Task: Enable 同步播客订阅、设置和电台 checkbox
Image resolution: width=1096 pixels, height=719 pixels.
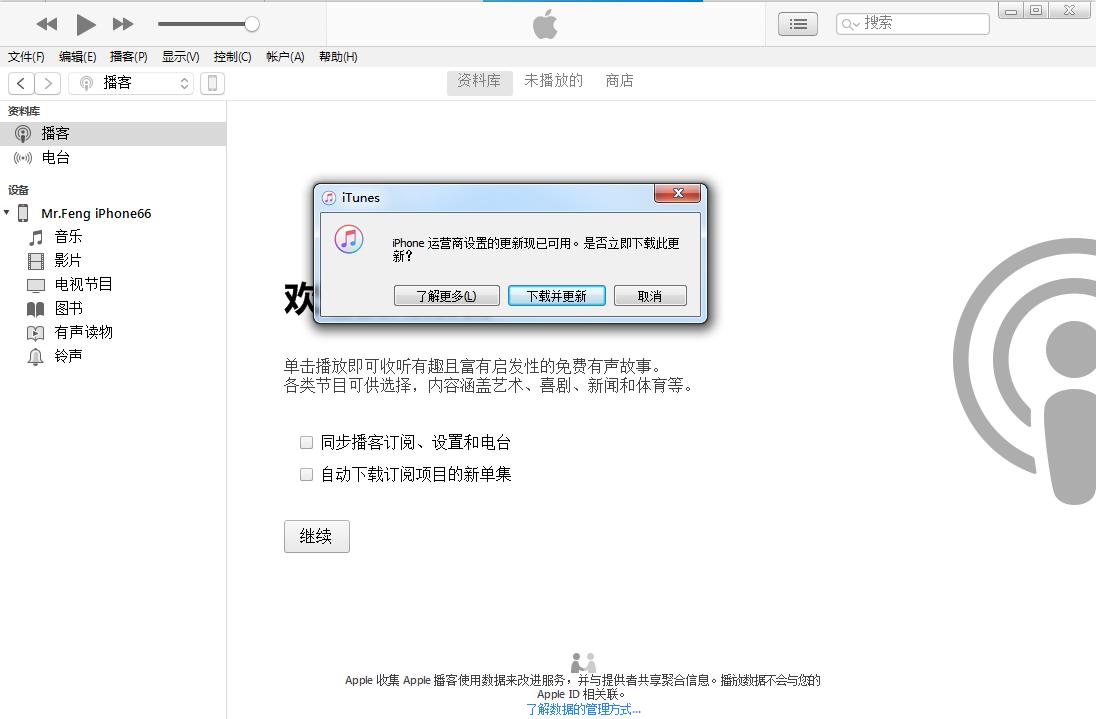Action: [x=306, y=442]
